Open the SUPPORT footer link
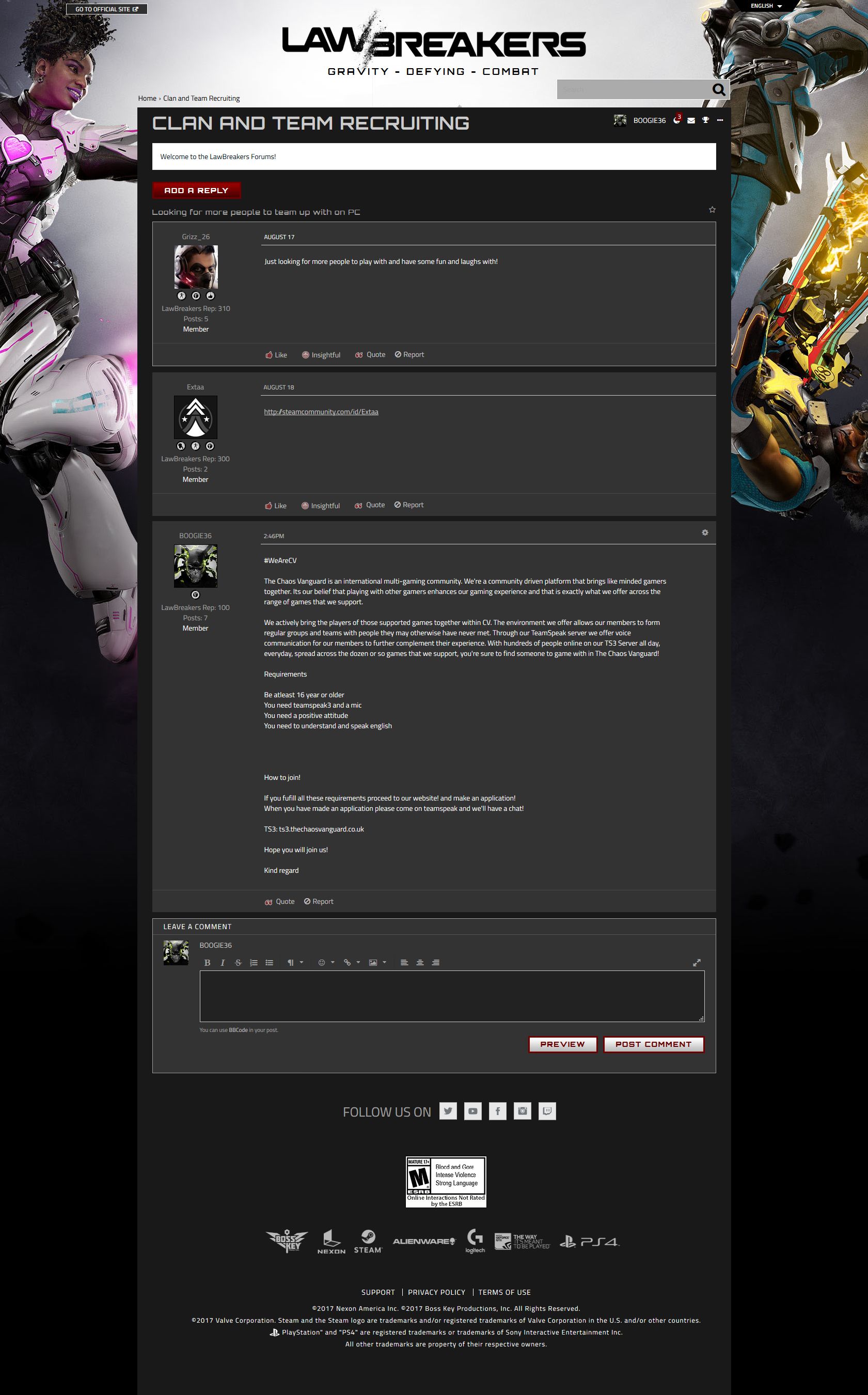The height and width of the screenshot is (1395, 868). (378, 1292)
